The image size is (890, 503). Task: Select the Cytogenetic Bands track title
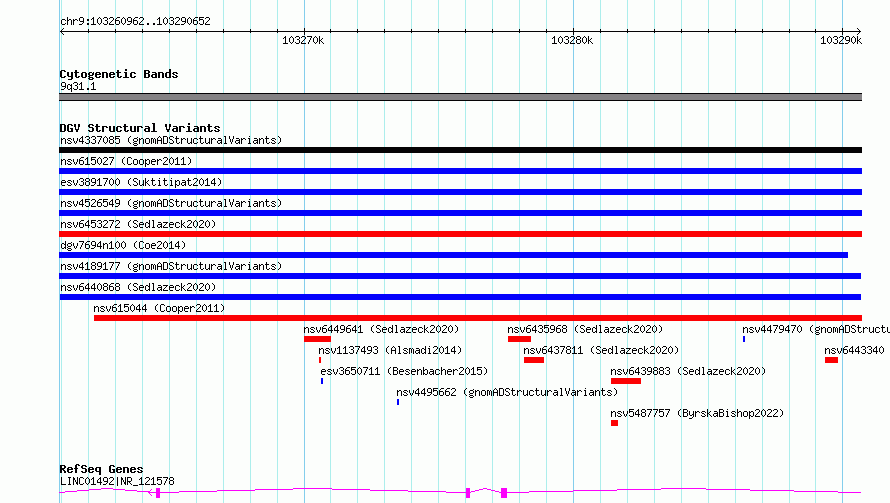click(119, 74)
